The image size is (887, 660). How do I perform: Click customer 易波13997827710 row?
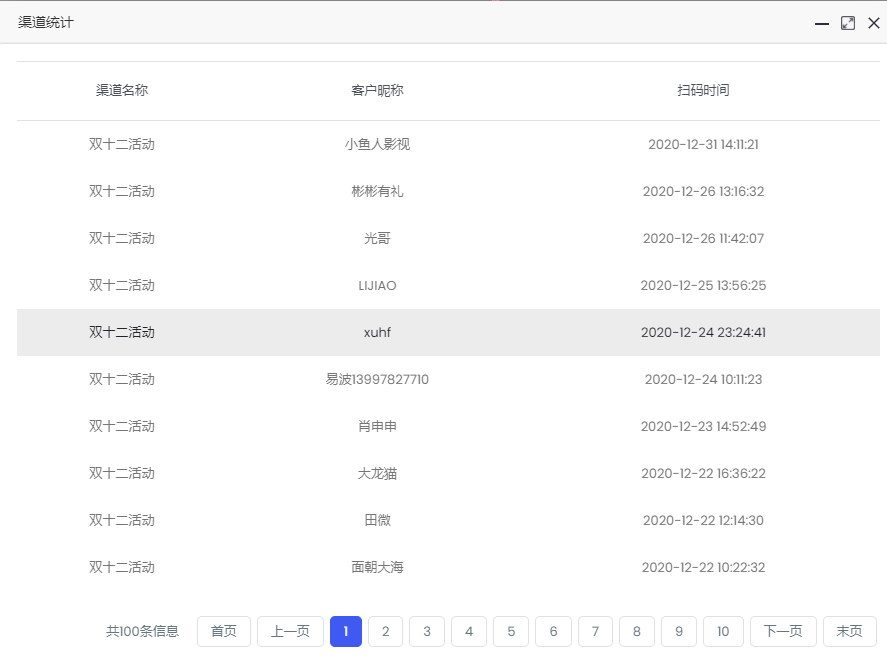point(377,379)
